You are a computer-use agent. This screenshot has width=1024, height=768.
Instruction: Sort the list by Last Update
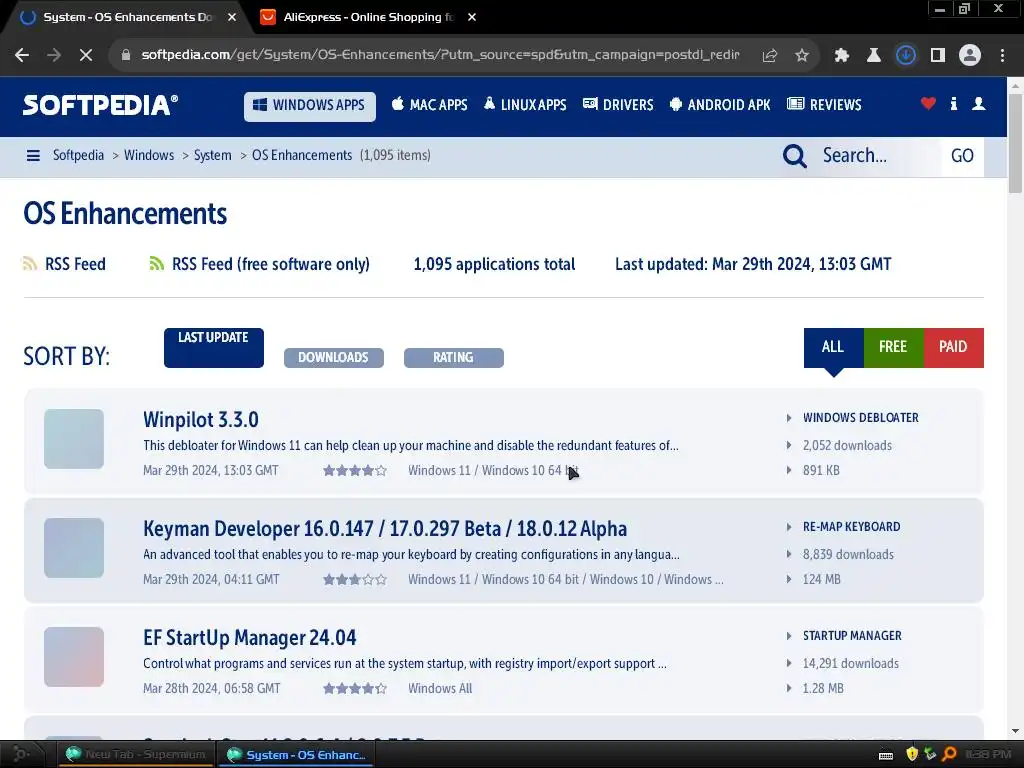(214, 347)
